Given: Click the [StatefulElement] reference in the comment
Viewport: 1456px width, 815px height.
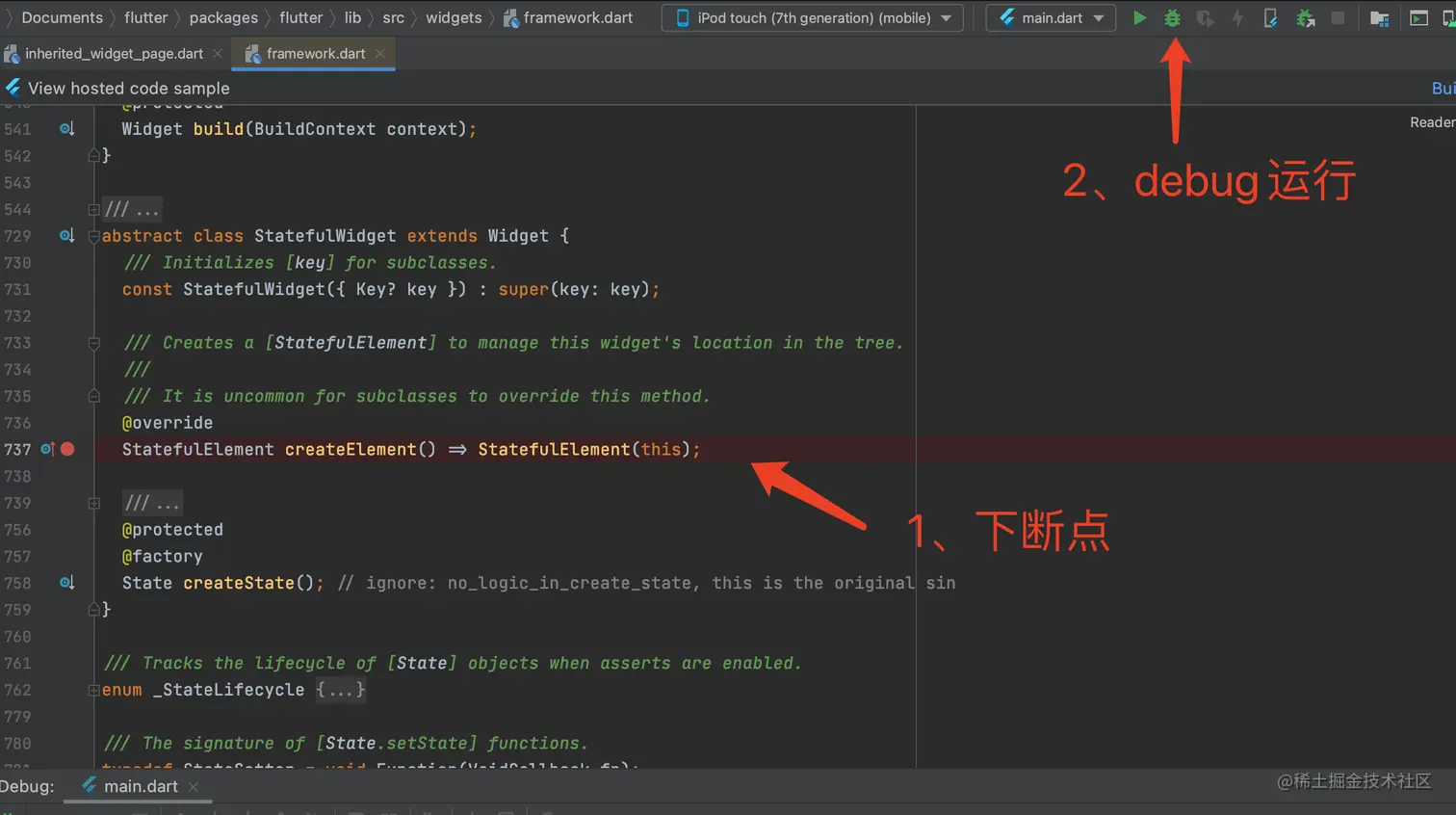Looking at the screenshot, I should (x=351, y=343).
